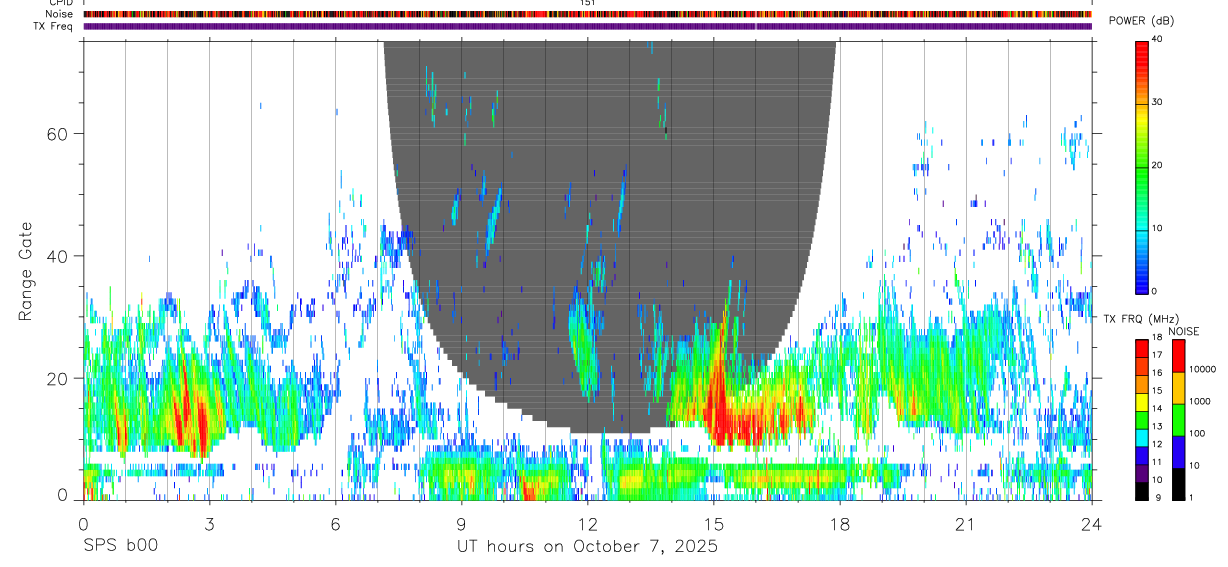The image size is (1228, 567).
Task: Click the green middle of the POWER color bar
Action: 1142,170
